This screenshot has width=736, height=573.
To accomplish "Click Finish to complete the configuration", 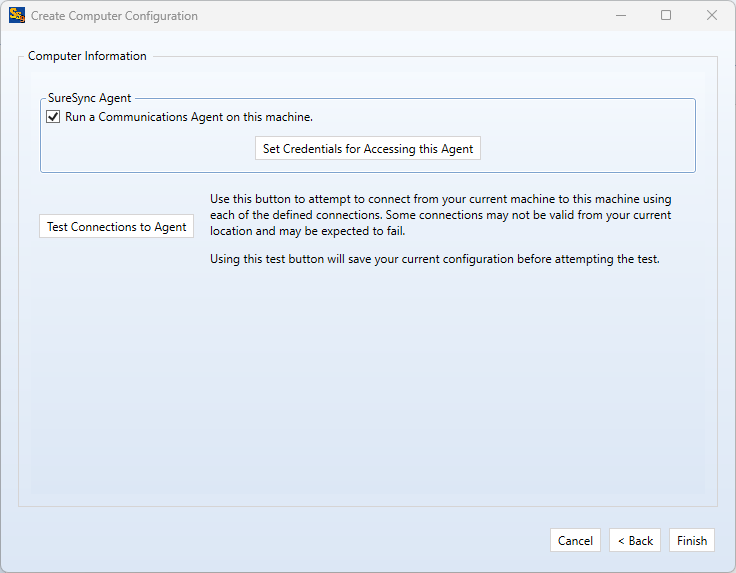I will click(692, 540).
